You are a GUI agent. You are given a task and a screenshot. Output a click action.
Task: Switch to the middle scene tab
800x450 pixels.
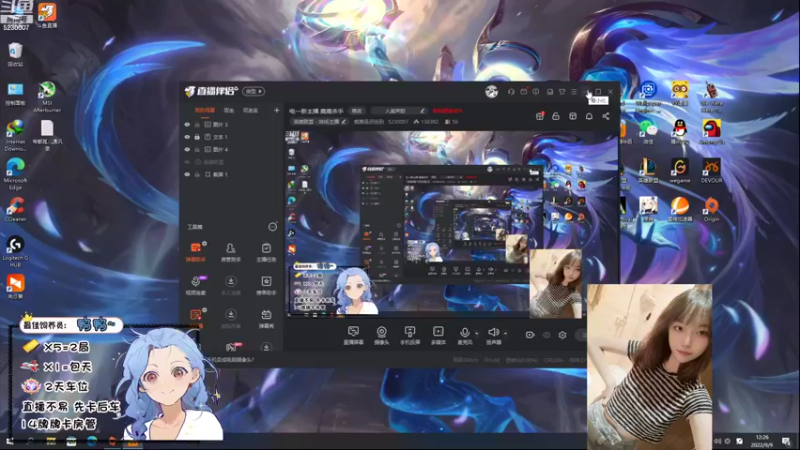point(229,110)
